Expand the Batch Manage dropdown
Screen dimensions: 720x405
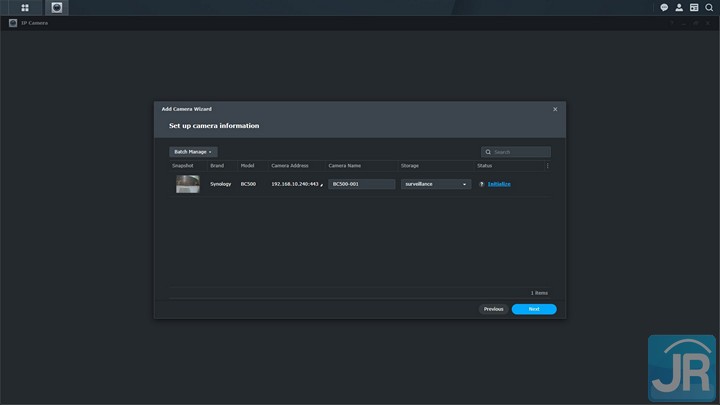click(193, 152)
